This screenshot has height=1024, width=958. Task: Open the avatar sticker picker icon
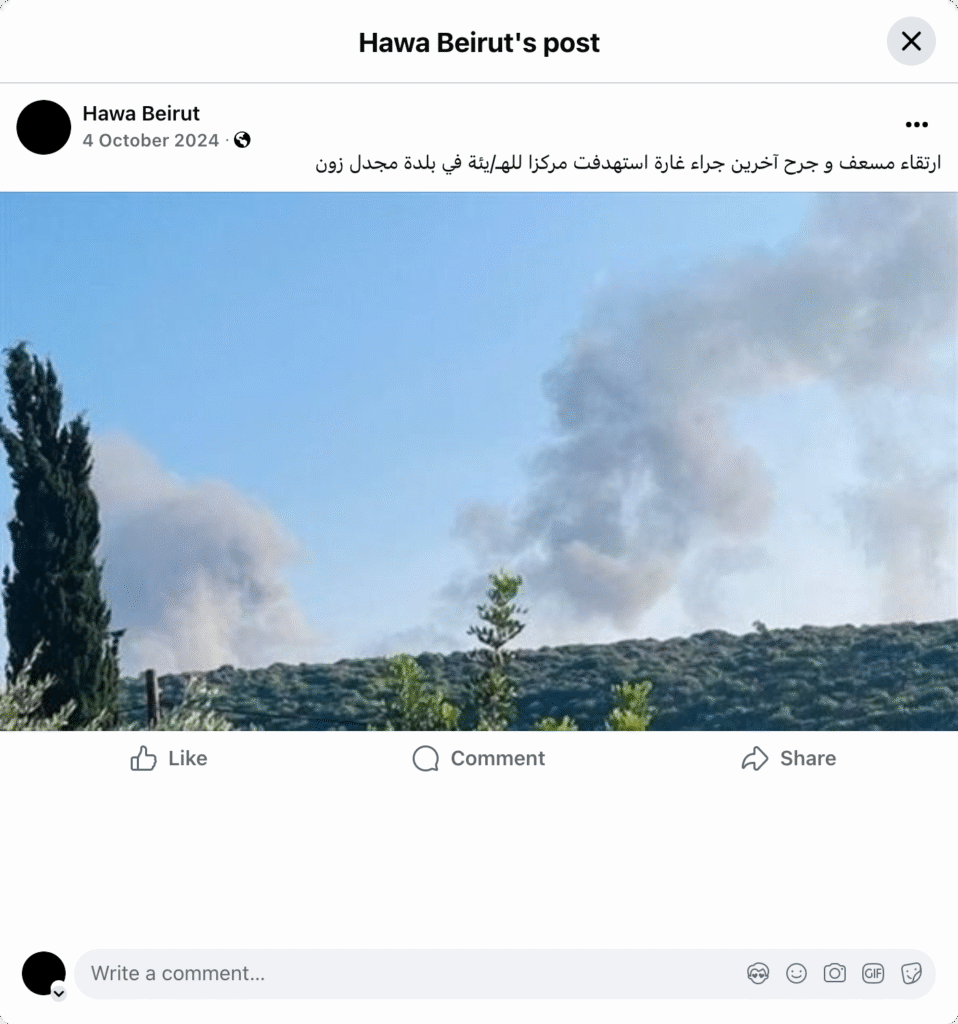coord(758,974)
